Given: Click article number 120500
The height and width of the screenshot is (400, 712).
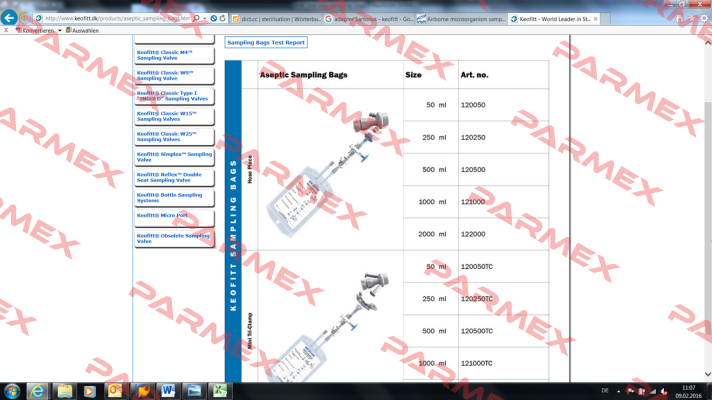Looking at the screenshot, I should tap(473, 169).
